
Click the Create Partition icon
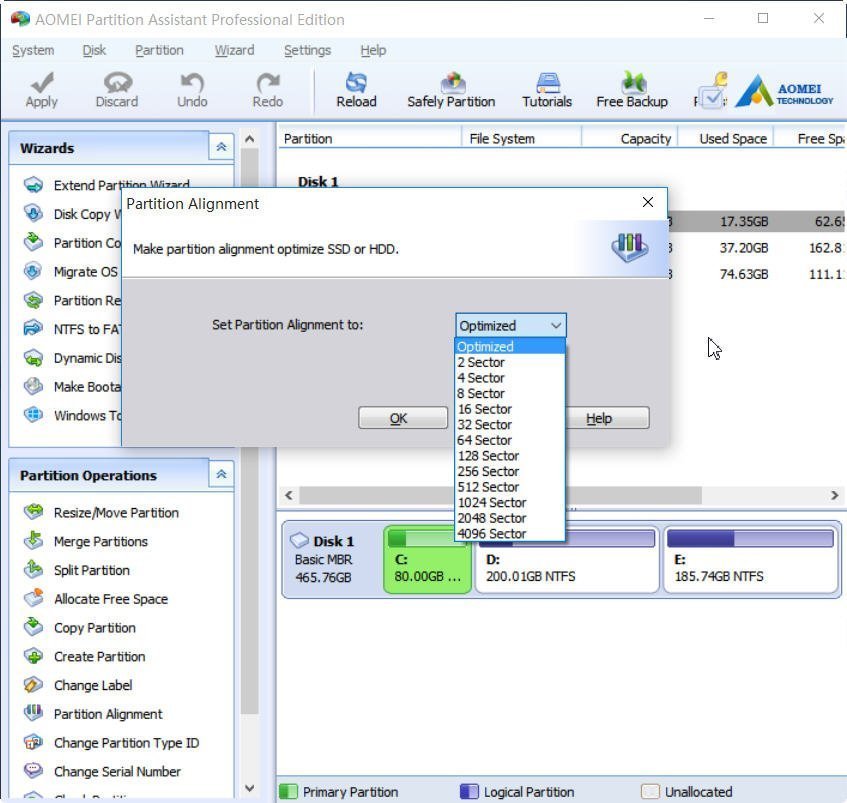pos(33,655)
